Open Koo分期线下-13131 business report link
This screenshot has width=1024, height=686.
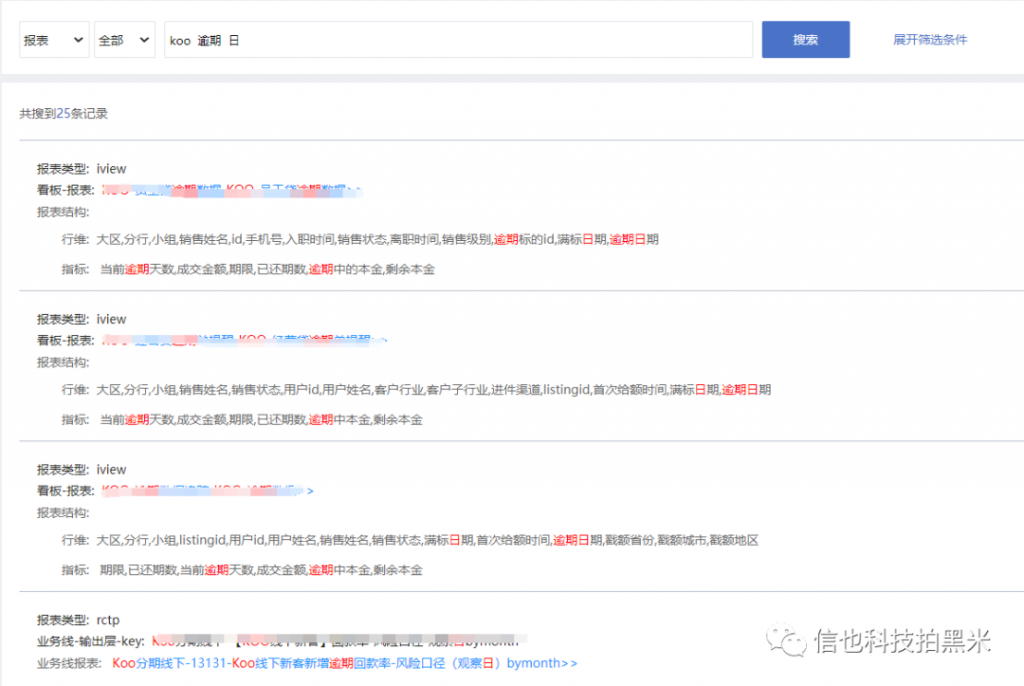point(345,663)
